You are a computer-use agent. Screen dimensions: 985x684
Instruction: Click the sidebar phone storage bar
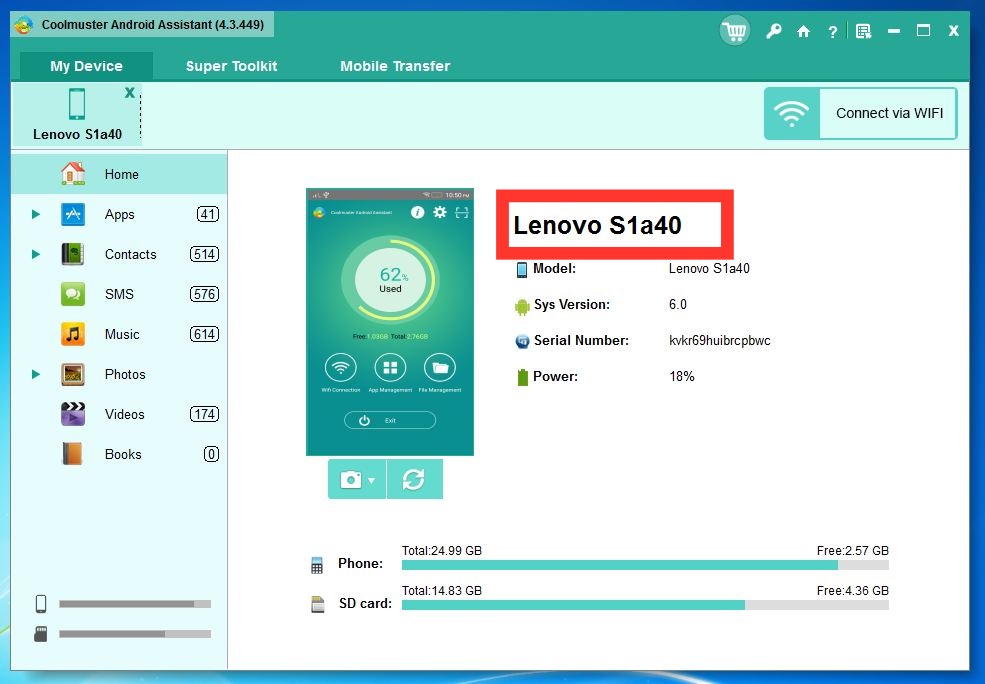point(135,604)
